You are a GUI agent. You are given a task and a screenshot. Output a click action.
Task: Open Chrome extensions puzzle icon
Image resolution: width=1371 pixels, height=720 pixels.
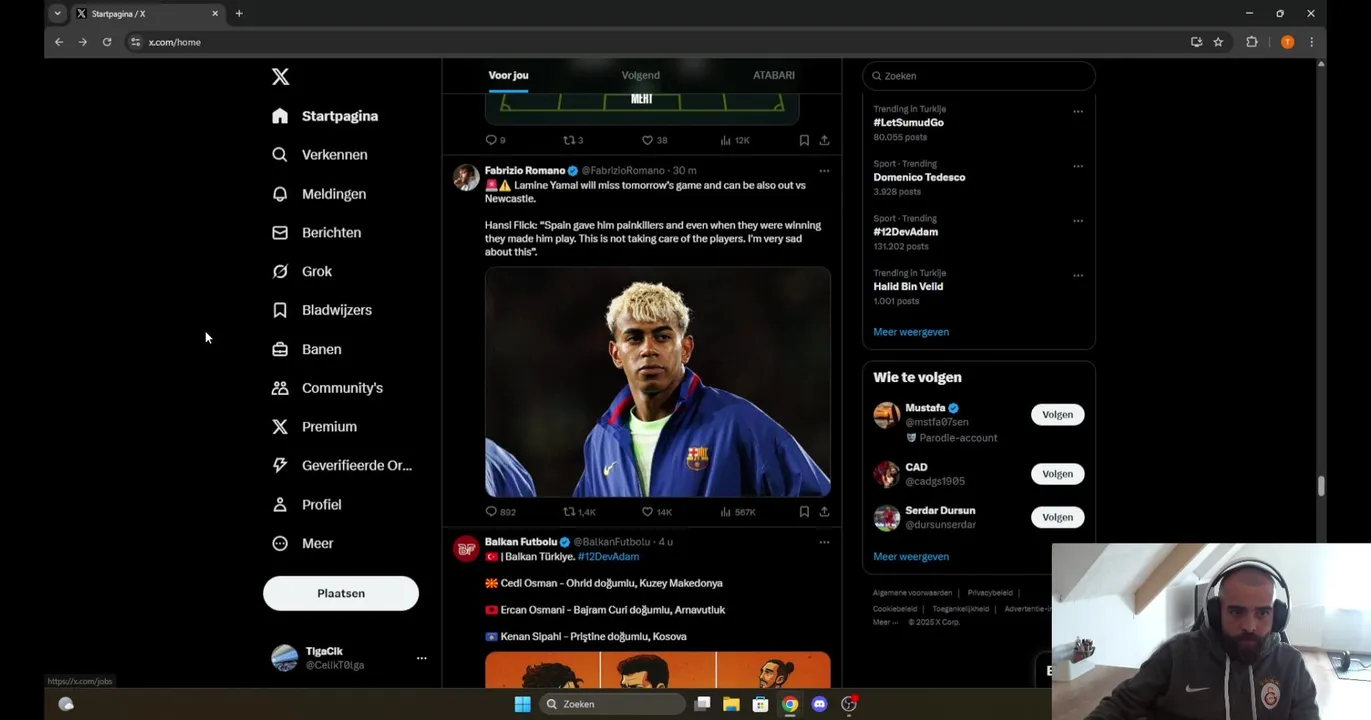[1251, 42]
